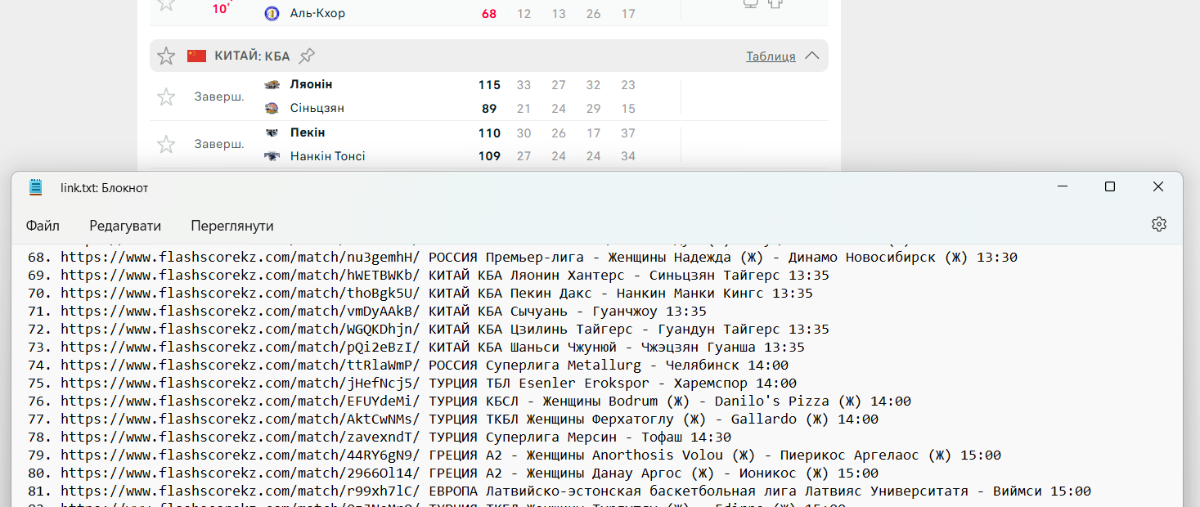
Task: Click the Нанкін Тонсі team logo
Action: click(x=272, y=156)
